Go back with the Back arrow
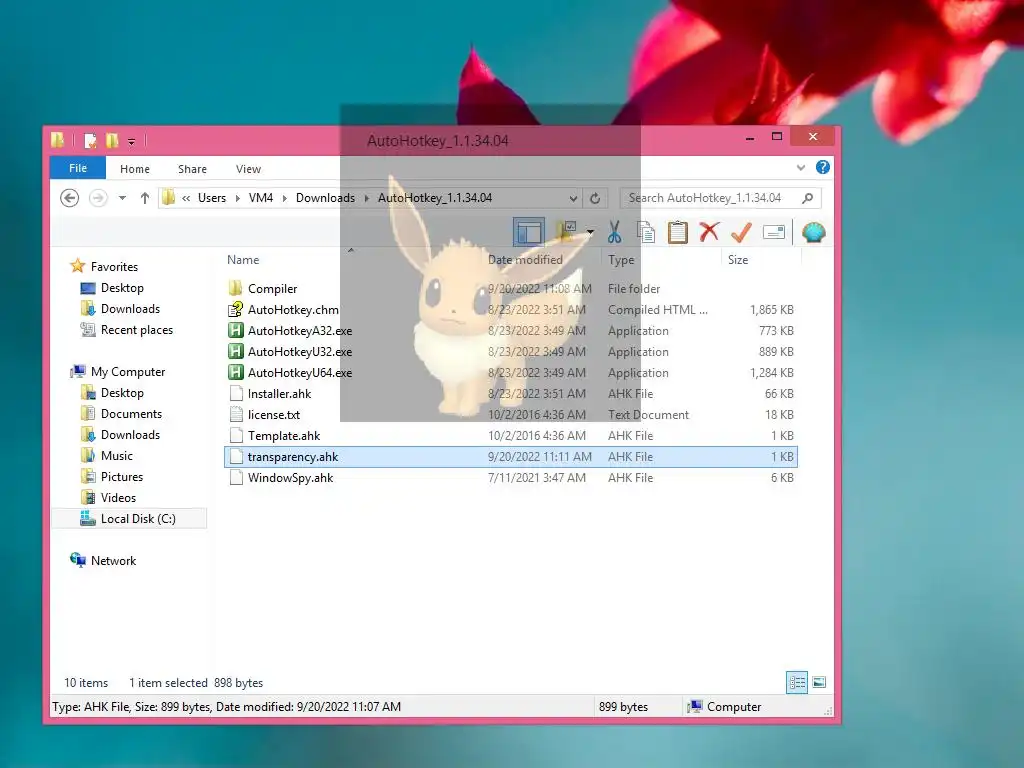The width and height of the screenshot is (1024, 768). pyautogui.click(x=70, y=197)
